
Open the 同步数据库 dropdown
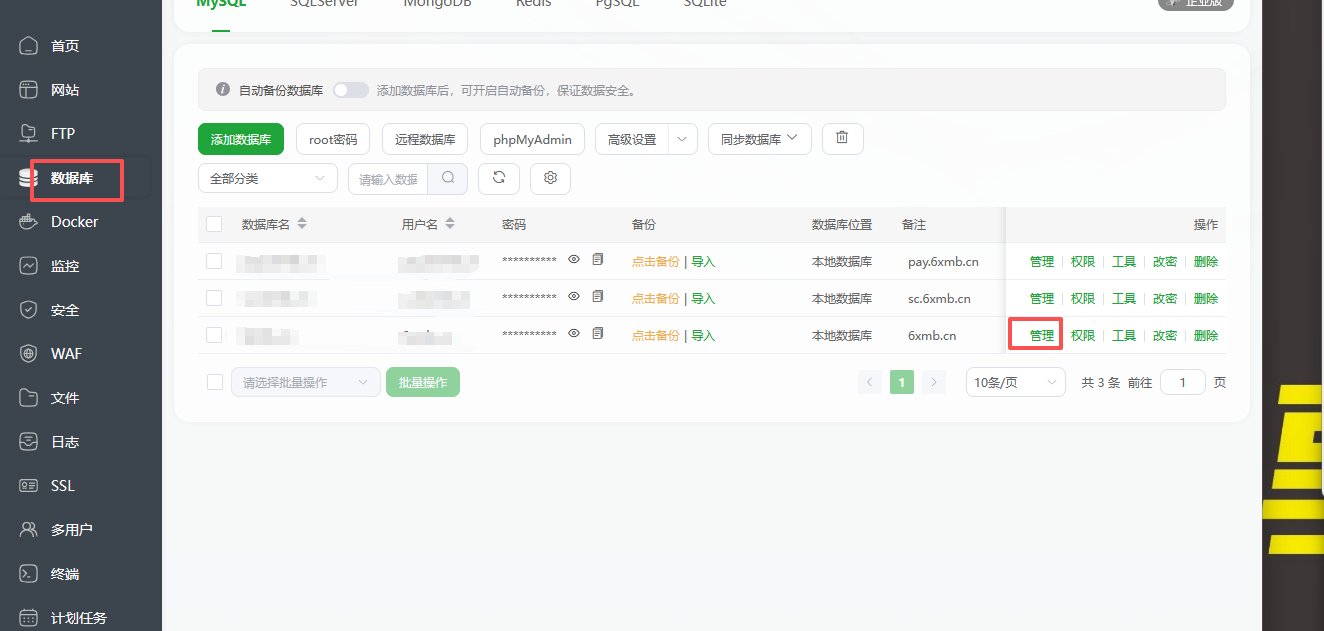(759, 139)
